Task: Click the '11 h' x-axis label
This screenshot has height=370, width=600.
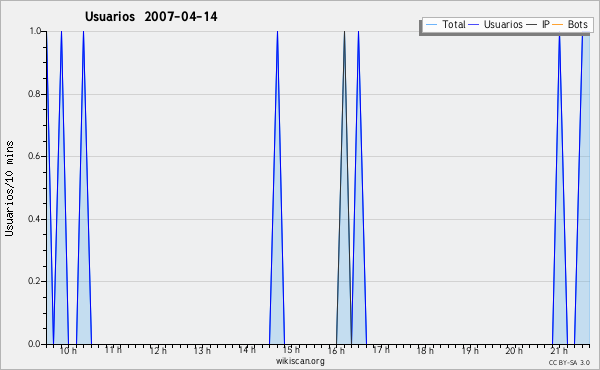Action: coord(113,350)
